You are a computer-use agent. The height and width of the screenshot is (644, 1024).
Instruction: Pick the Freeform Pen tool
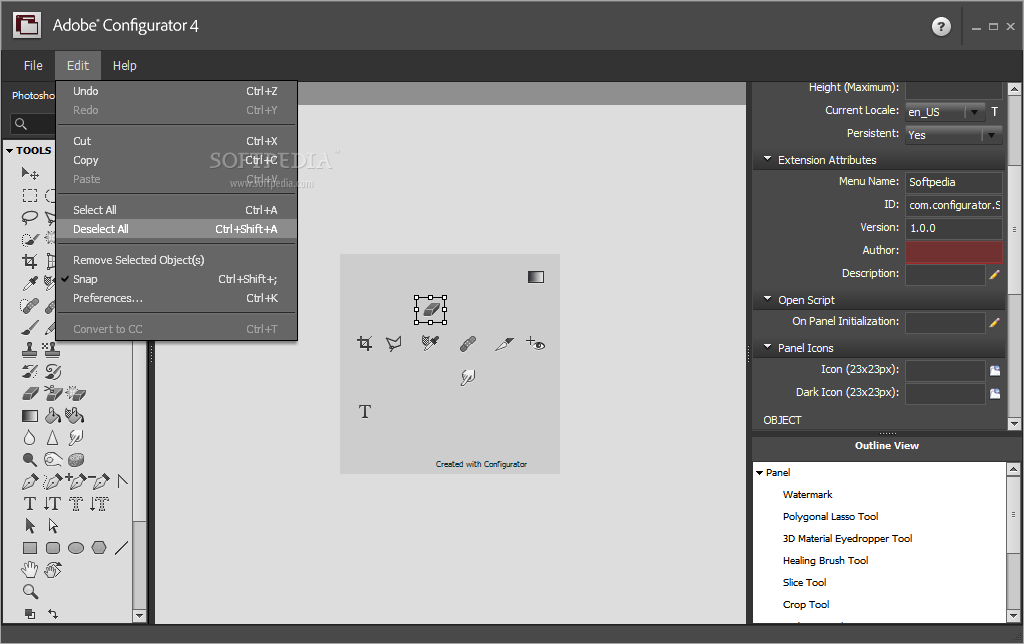[52, 482]
